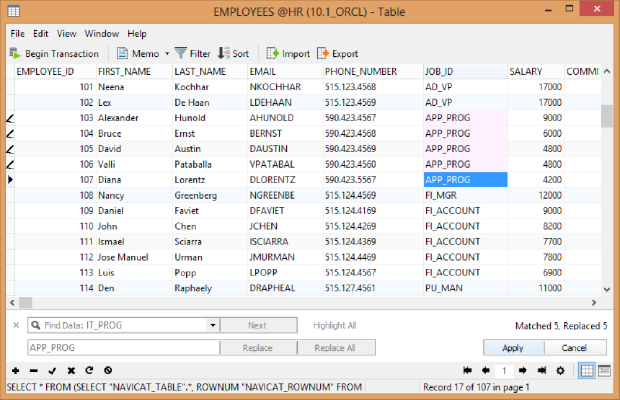Add a new record with plus icon
Viewport: 620px width, 400px height.
pos(15,370)
